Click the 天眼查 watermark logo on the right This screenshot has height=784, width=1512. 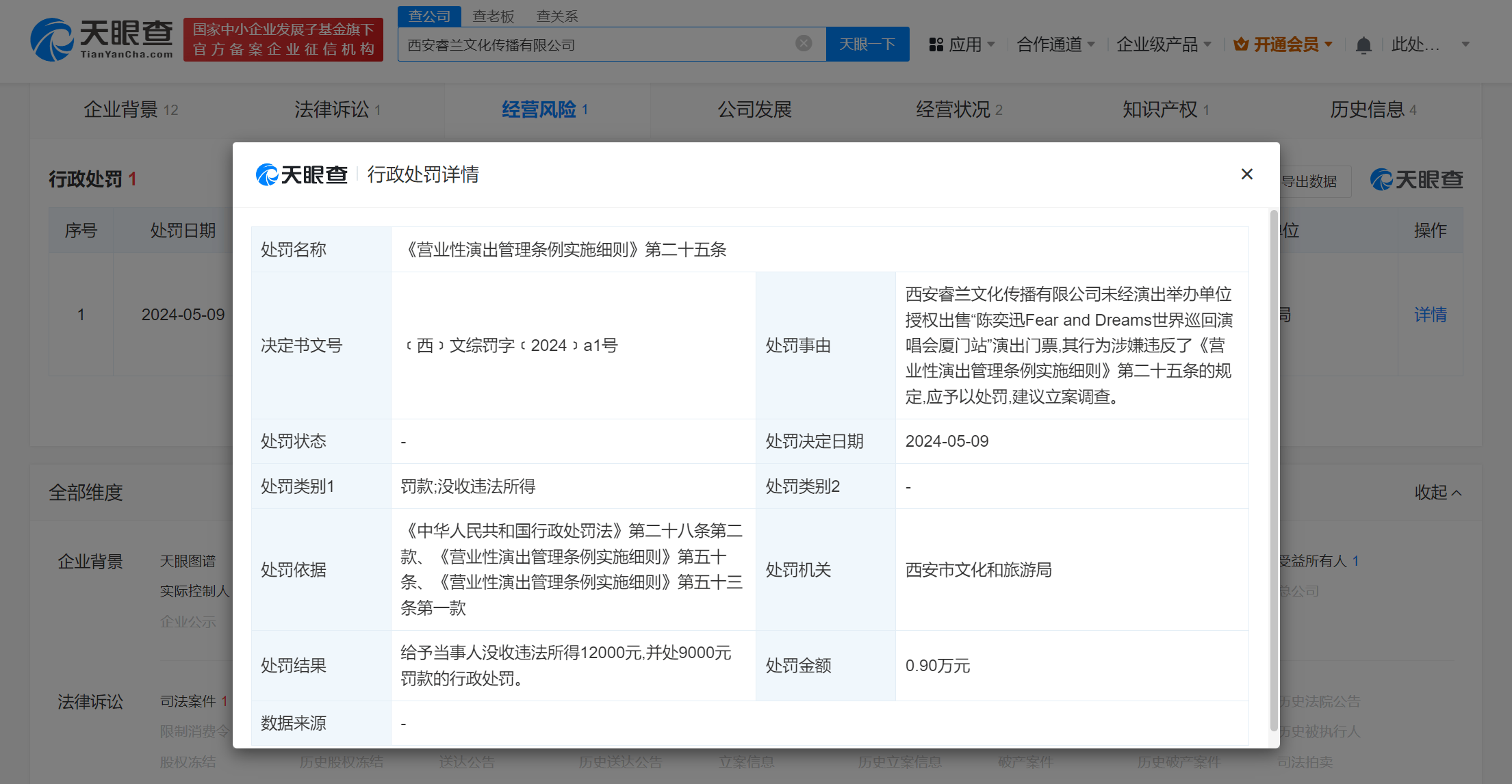tap(1415, 179)
